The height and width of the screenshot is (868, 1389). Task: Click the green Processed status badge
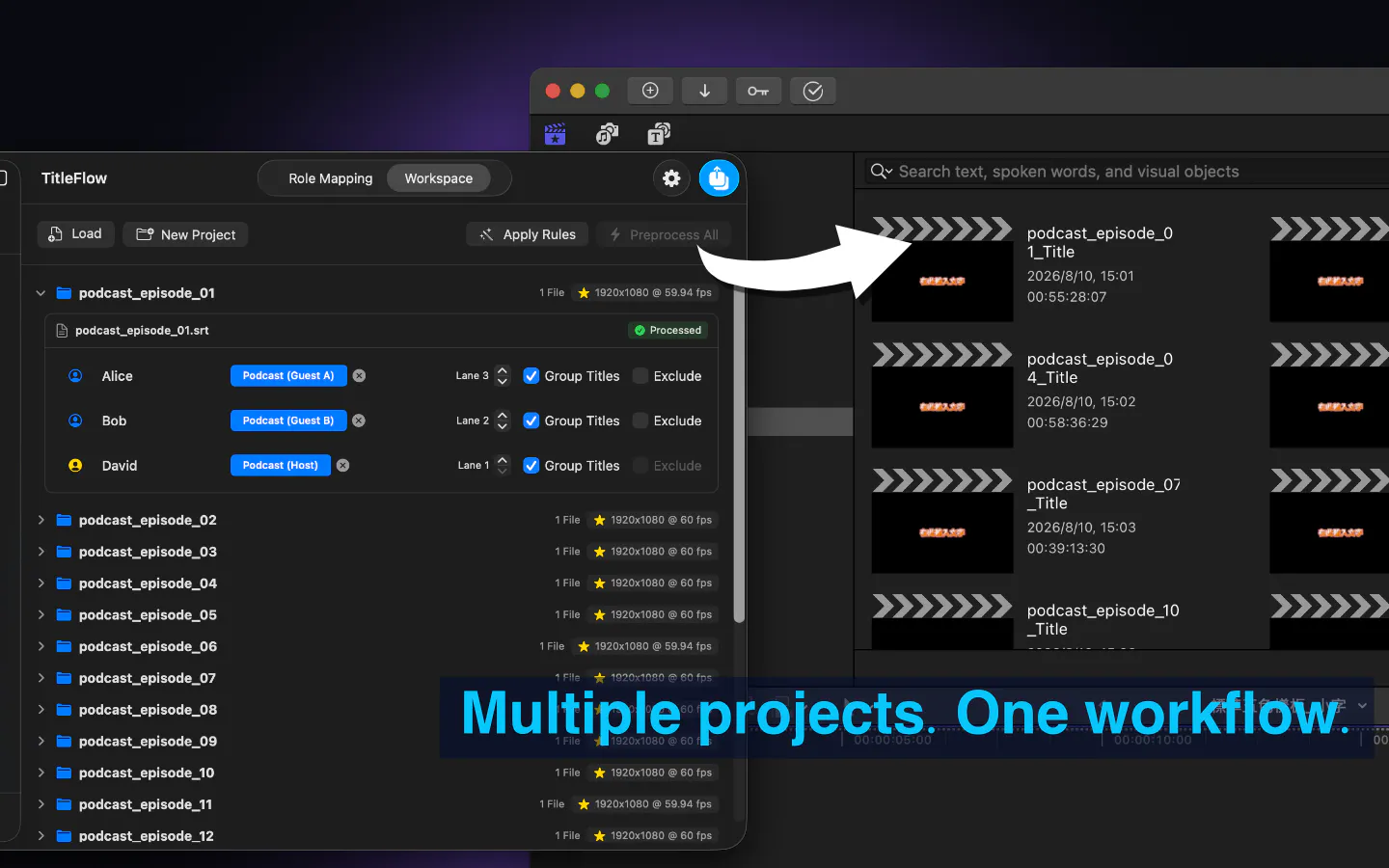pos(667,331)
